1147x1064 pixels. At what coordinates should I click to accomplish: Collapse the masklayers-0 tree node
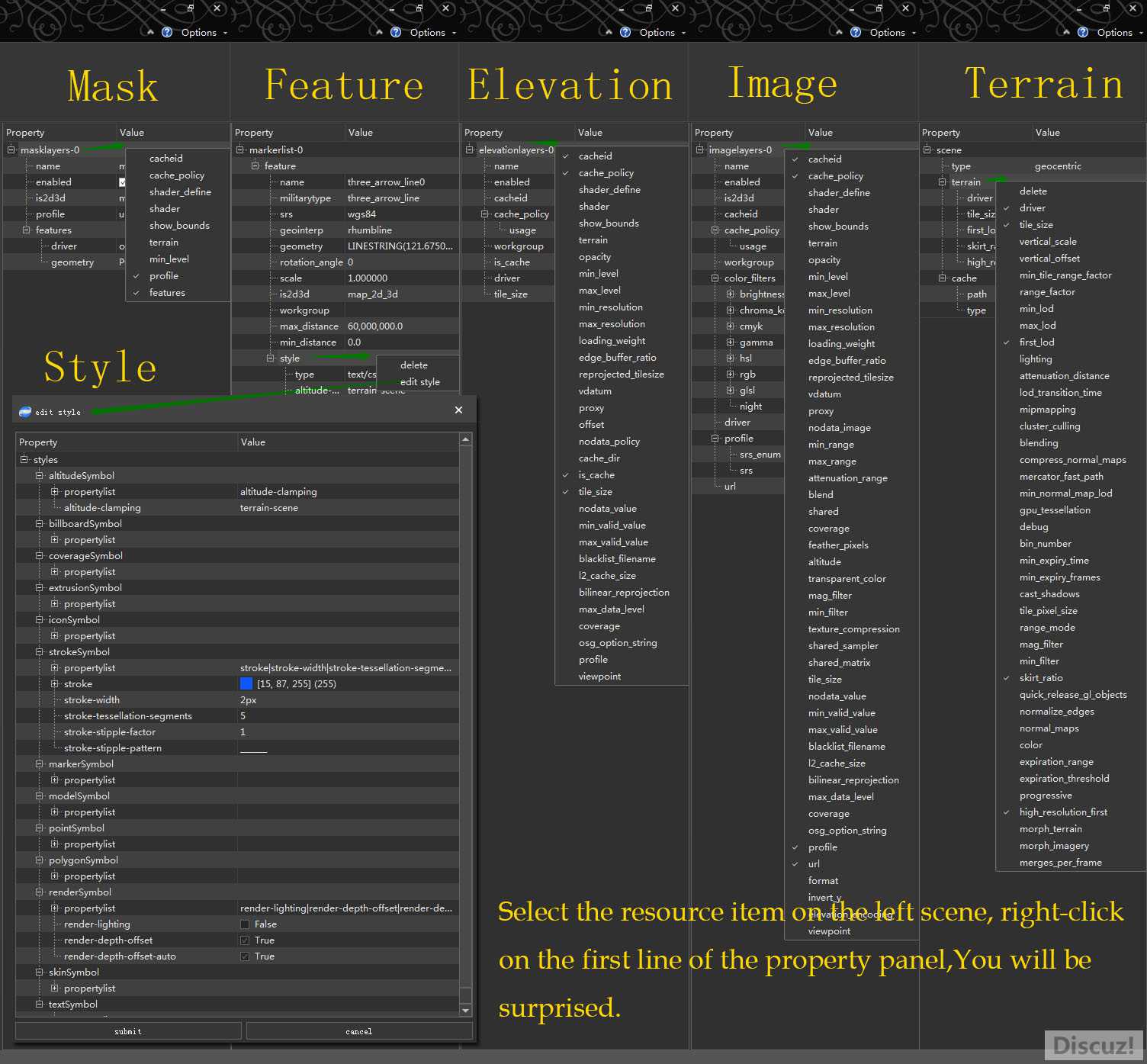tap(11, 149)
